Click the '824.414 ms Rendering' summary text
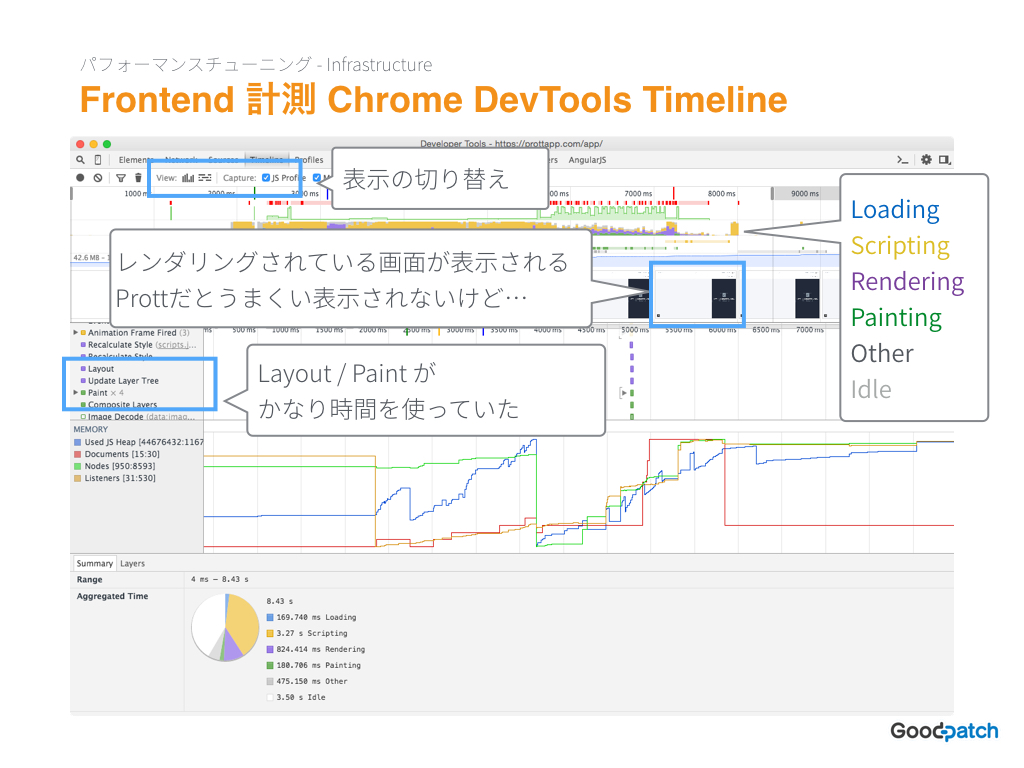This screenshot has width=1024, height=768. [321, 649]
